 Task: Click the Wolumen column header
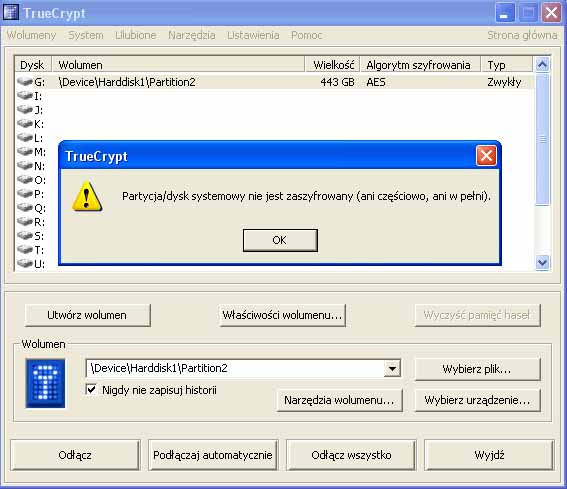178,65
